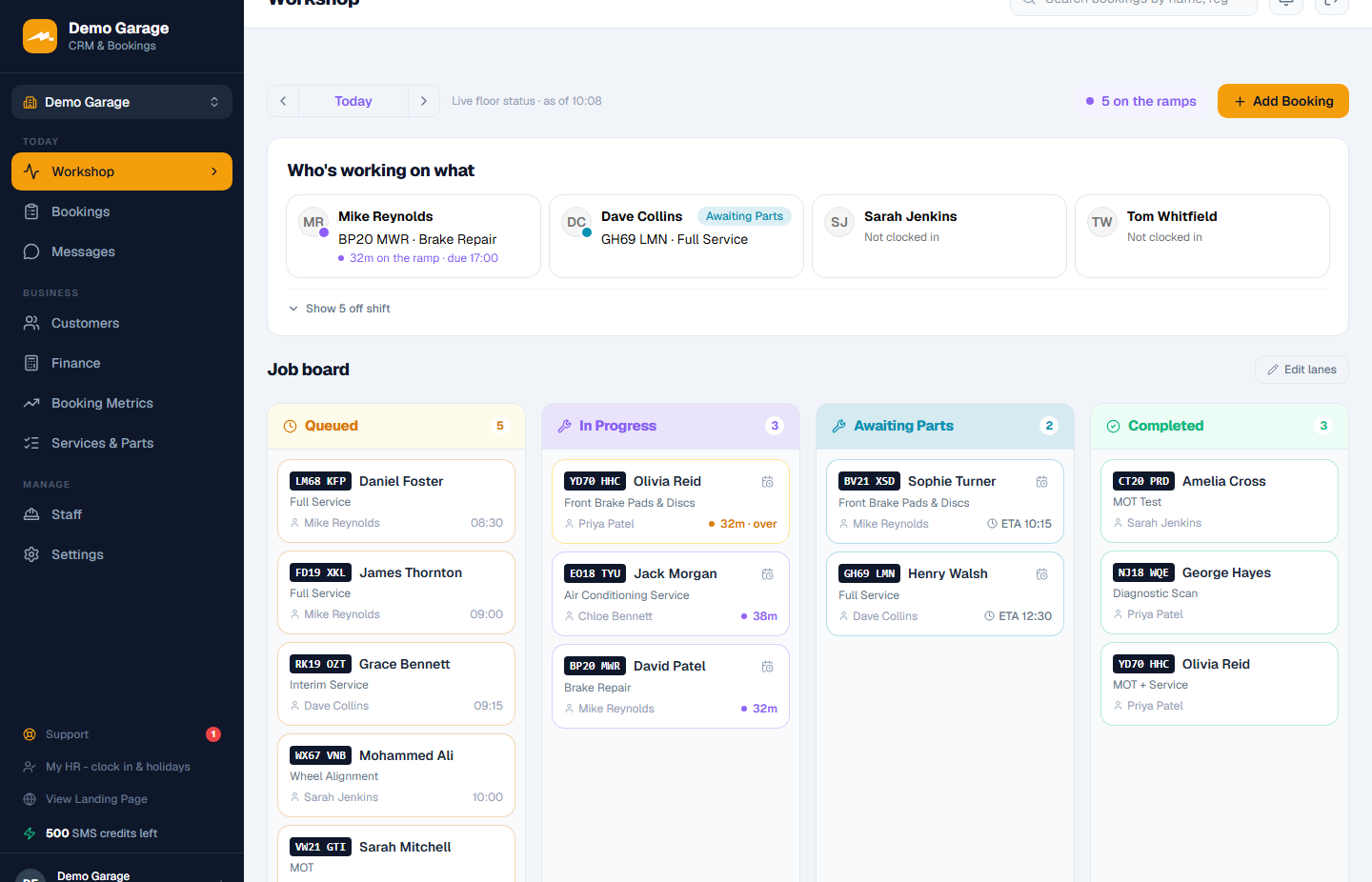Click the Awaiting Parts badge on Dave Collins
This screenshot has width=1372, height=882.
coord(744,216)
